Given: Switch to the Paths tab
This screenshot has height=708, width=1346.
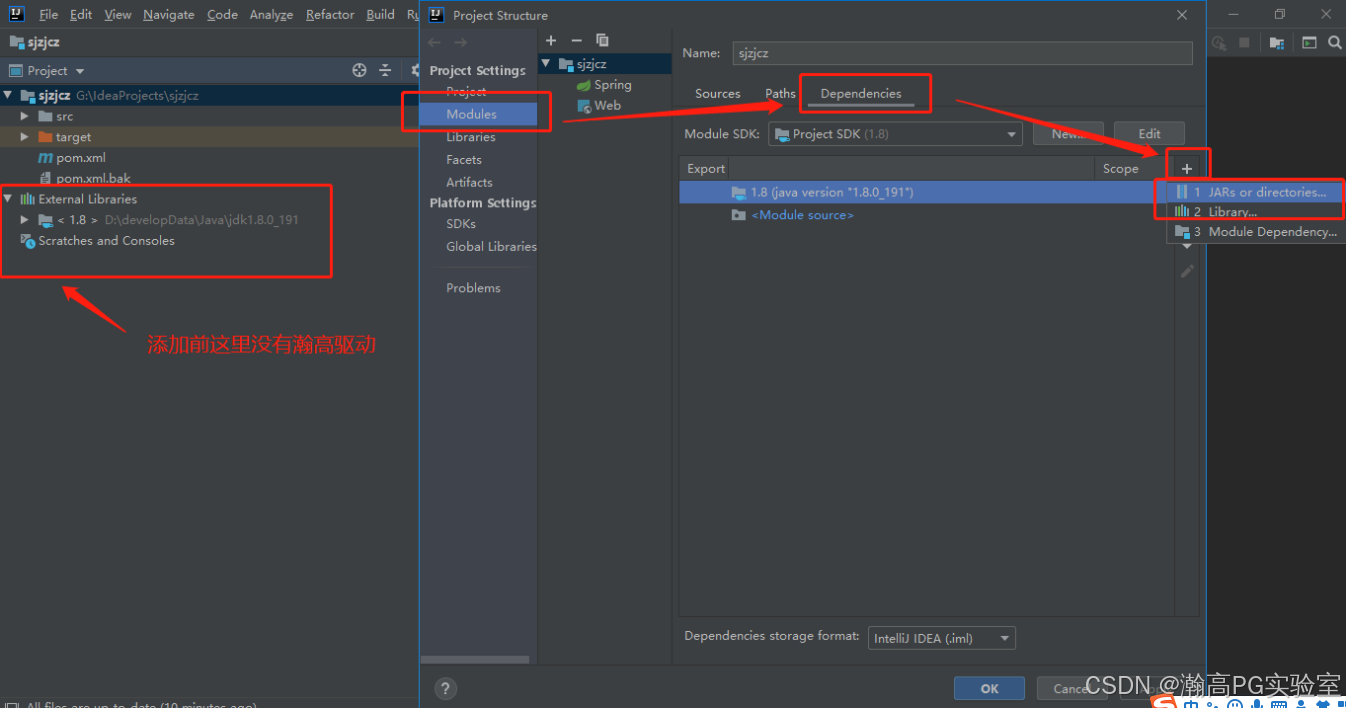Looking at the screenshot, I should 780,94.
